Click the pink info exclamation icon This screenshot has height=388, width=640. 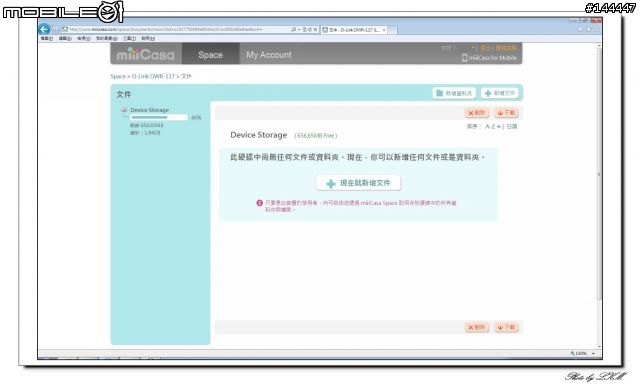tap(259, 203)
